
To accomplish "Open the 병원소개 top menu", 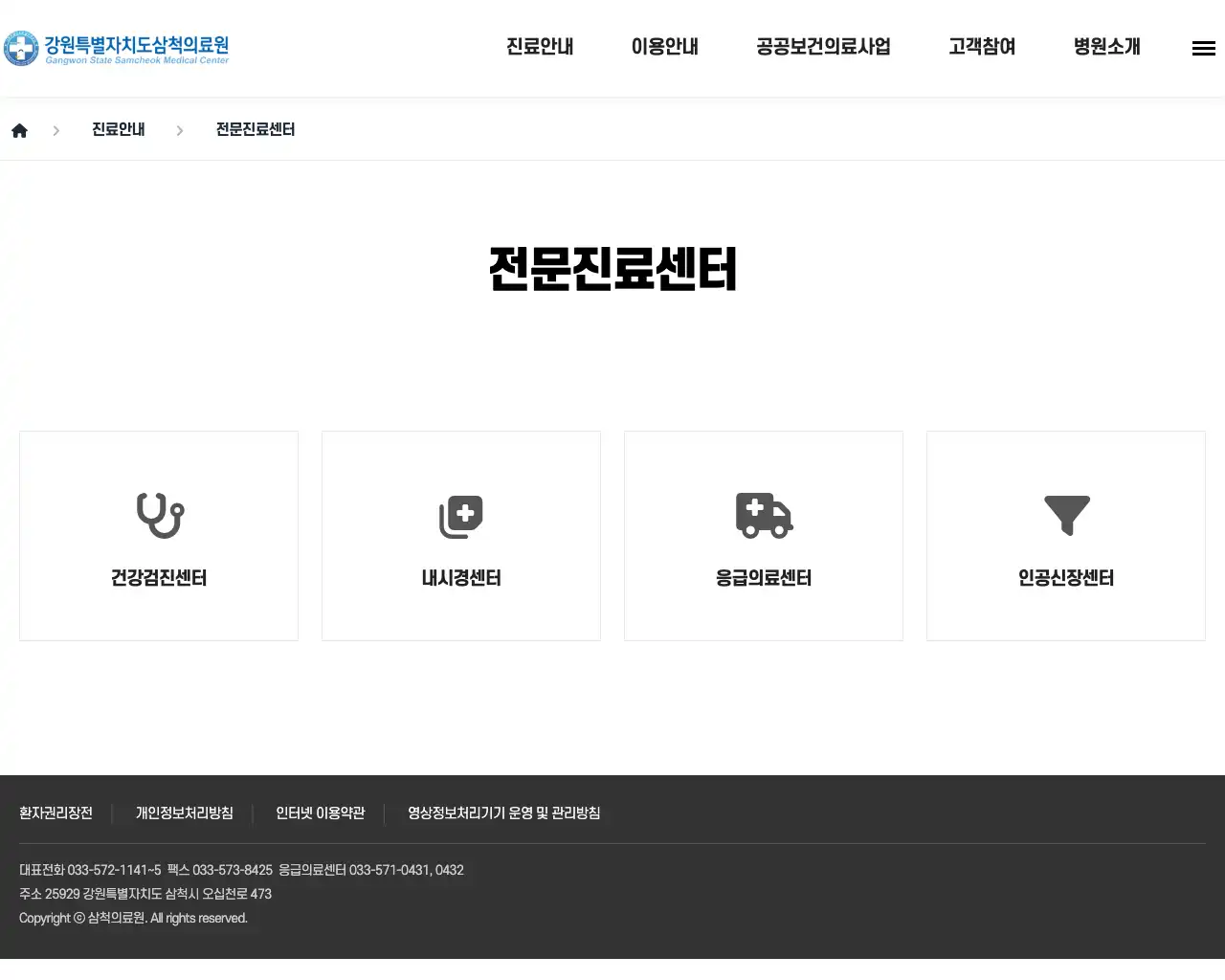I will pos(1107,47).
